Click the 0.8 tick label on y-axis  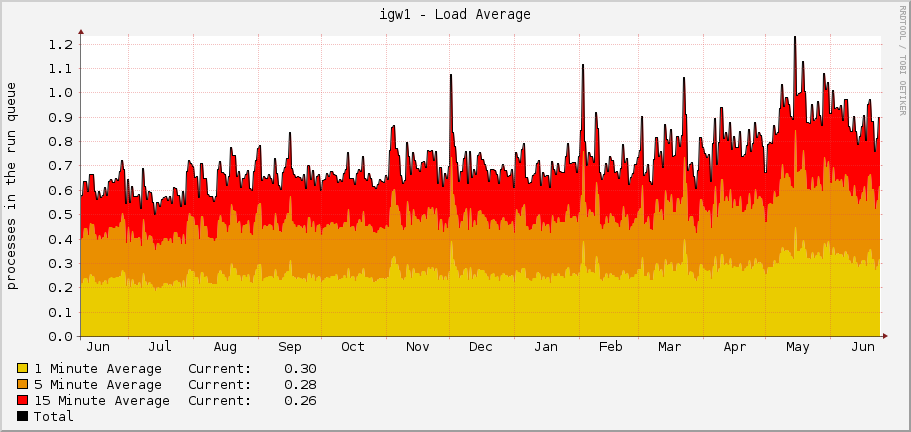point(61,142)
